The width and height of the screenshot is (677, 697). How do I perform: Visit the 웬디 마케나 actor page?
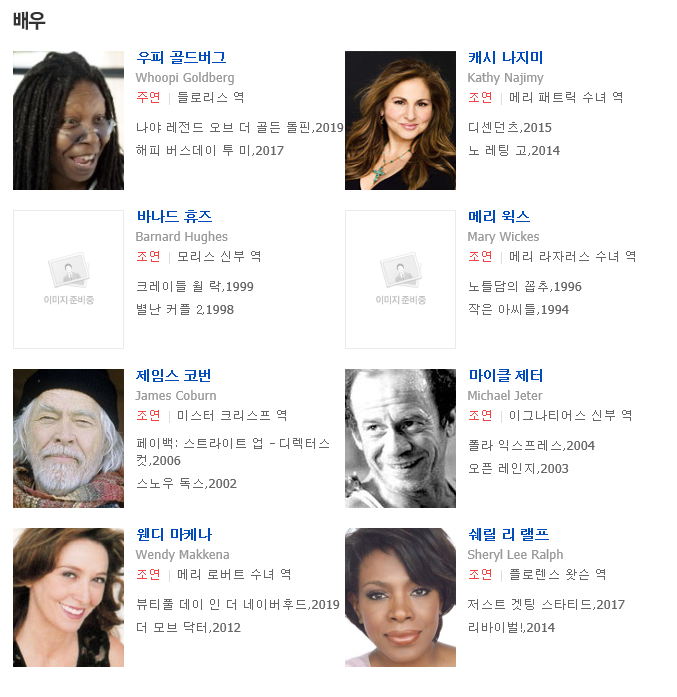point(174,535)
